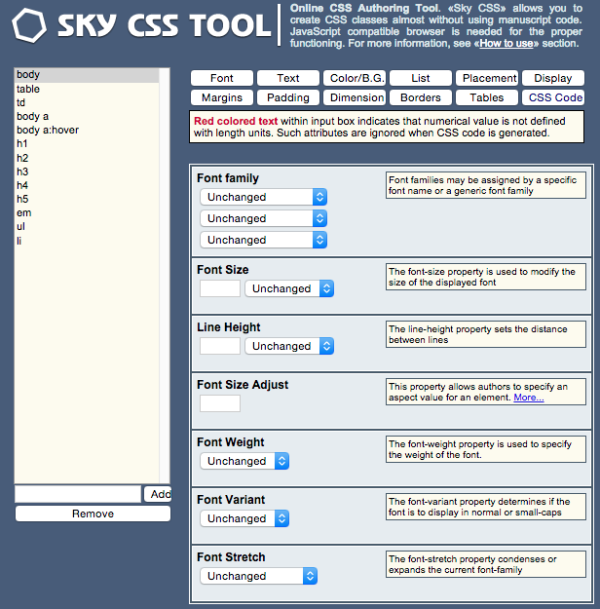Open the Color/B.G. tab
Viewport: 600px width, 609px height.
pos(355,78)
